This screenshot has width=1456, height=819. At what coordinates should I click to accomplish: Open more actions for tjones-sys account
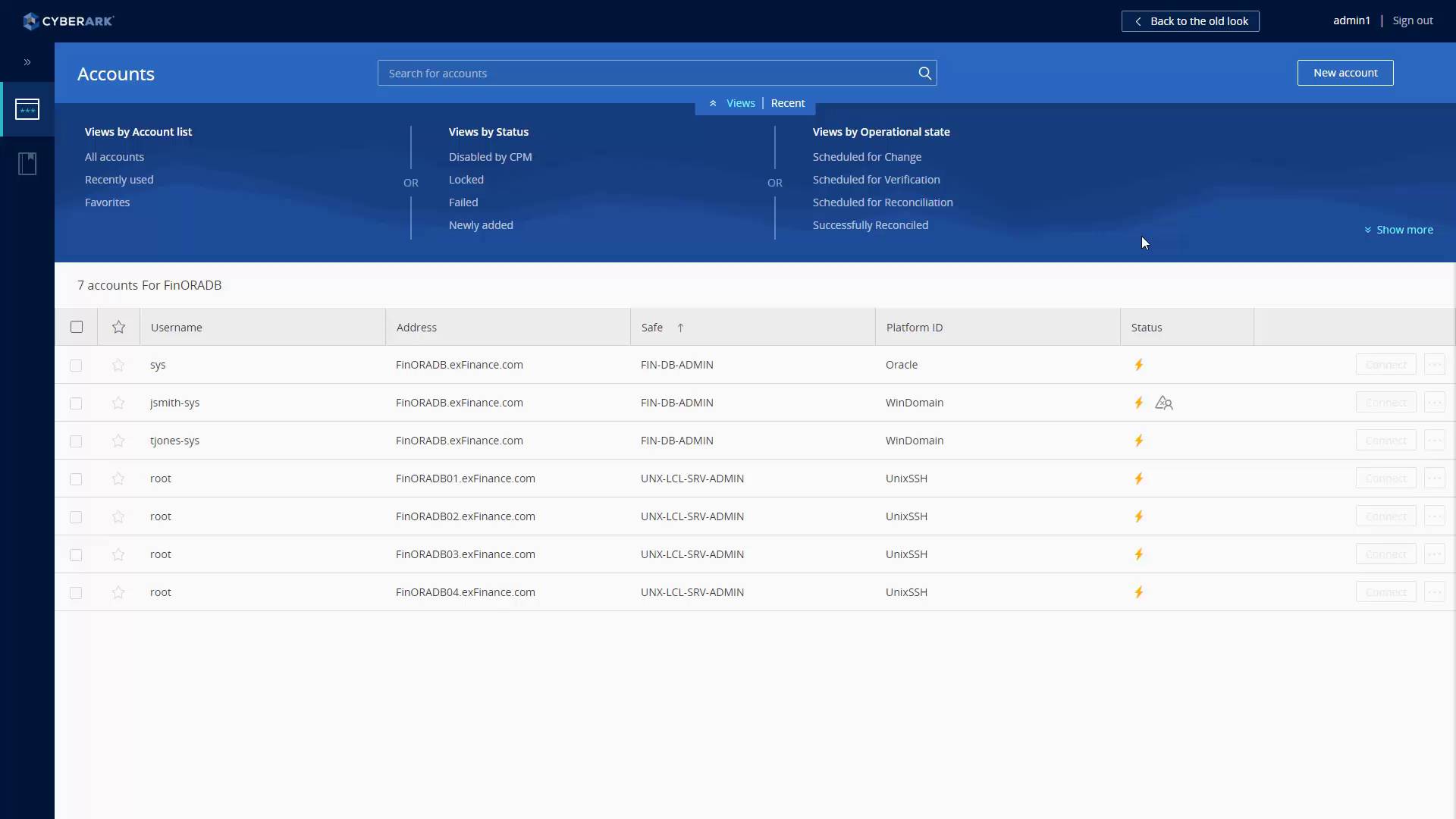pos(1434,441)
